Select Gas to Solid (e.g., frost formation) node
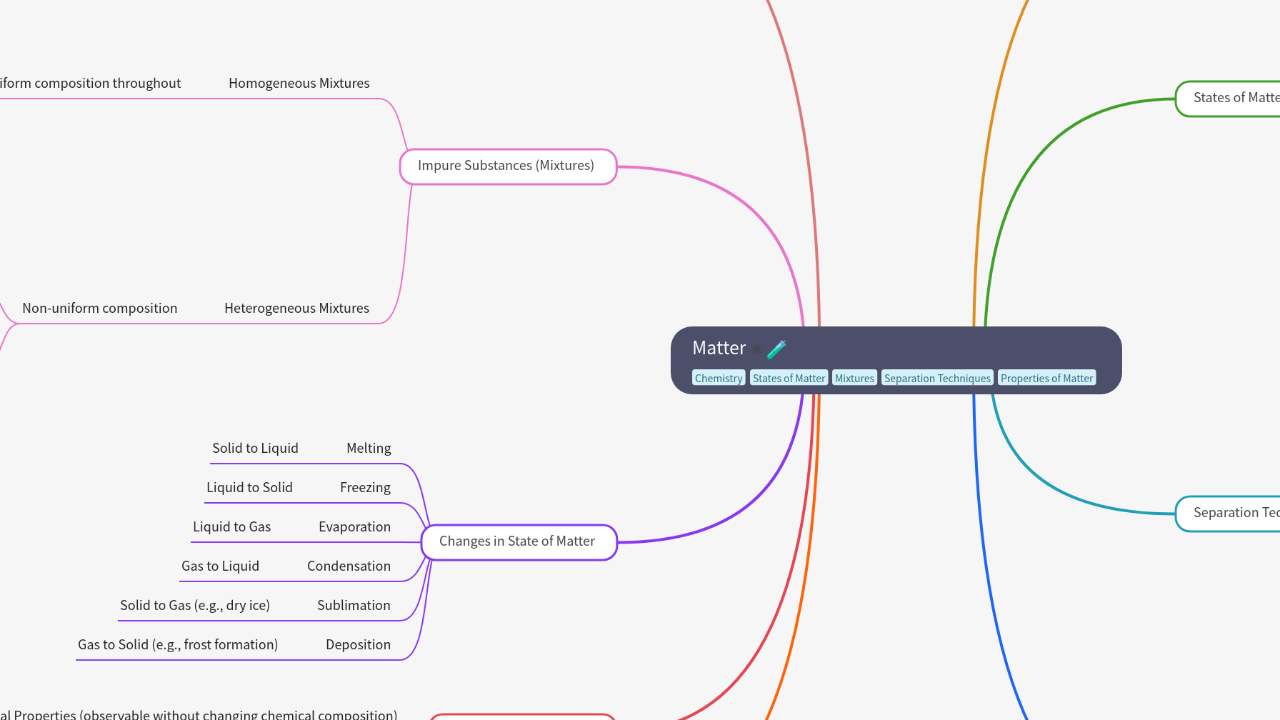The width and height of the screenshot is (1280, 720). coord(178,644)
